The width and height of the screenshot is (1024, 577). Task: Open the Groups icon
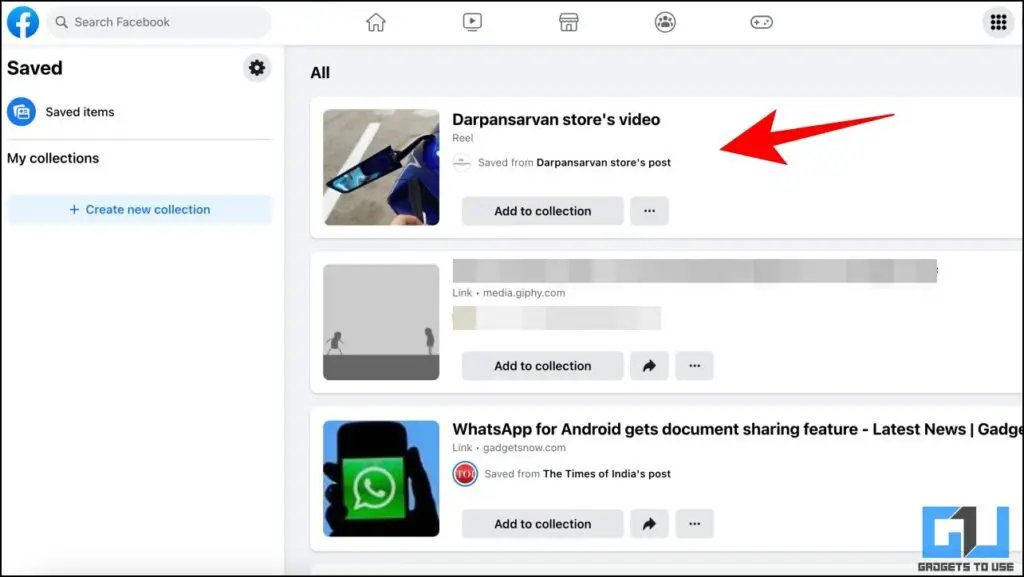[x=664, y=21]
